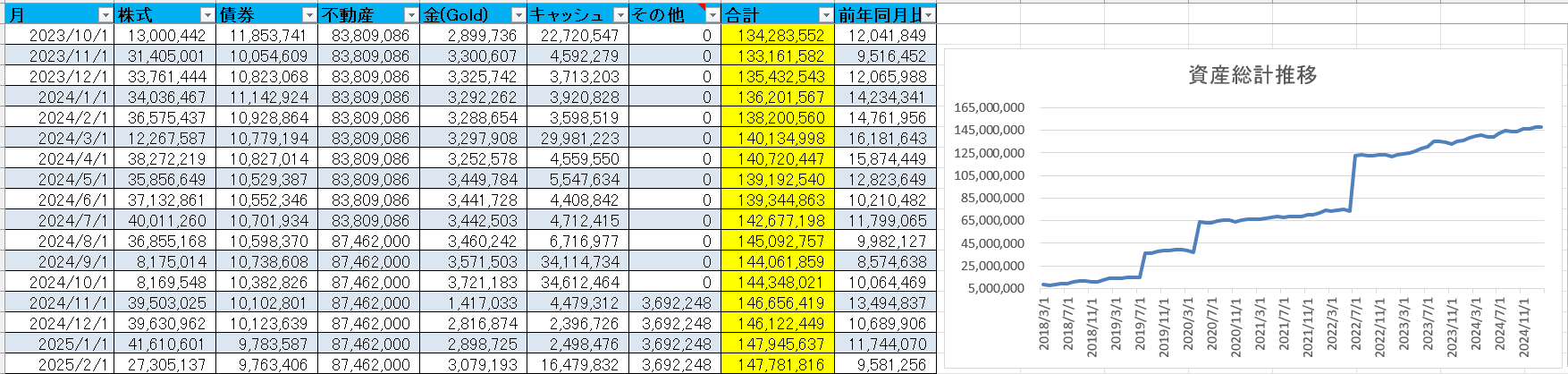Select 債券 value 9,763,406
This screenshot has width=1568, height=374.
coord(267,365)
